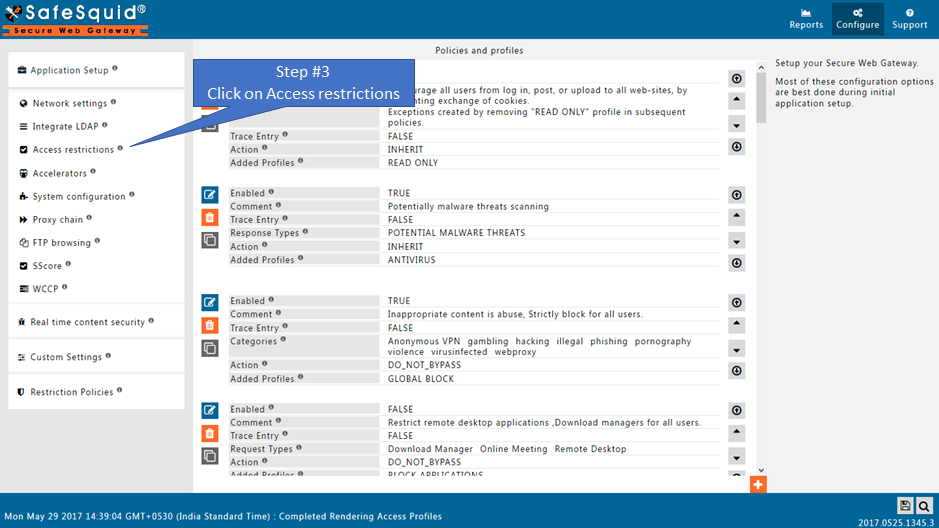Click the policies list scrollbar up arrow
The image size is (939, 528).
[761, 68]
